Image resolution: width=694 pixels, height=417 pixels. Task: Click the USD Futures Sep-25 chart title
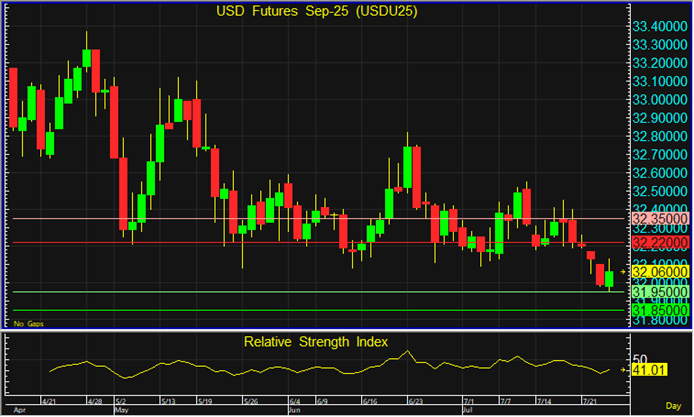coord(317,12)
